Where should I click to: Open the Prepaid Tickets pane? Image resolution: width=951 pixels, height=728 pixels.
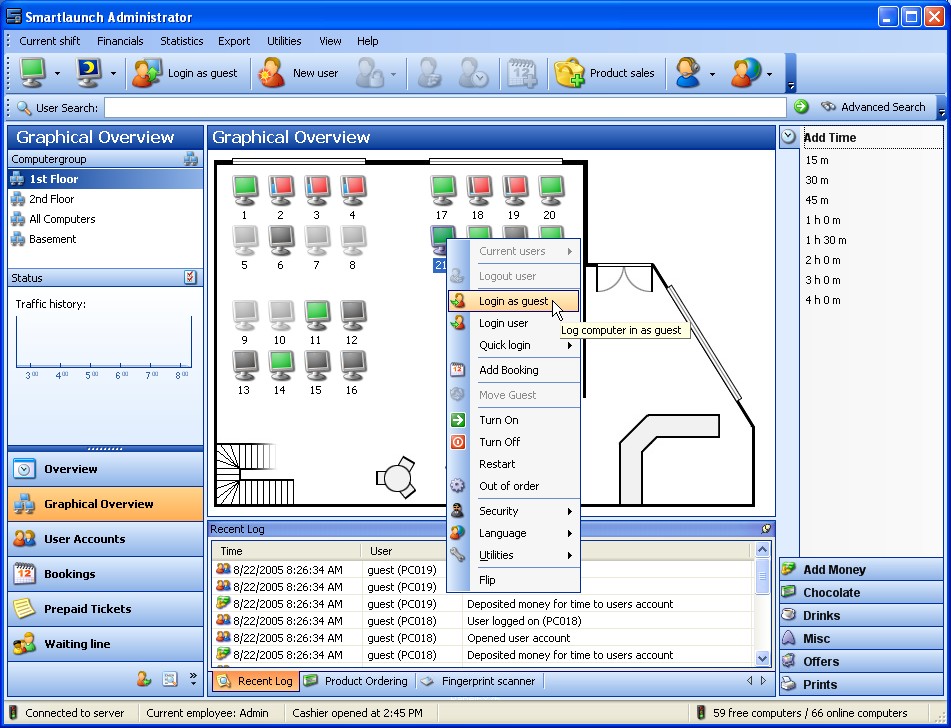(106, 609)
